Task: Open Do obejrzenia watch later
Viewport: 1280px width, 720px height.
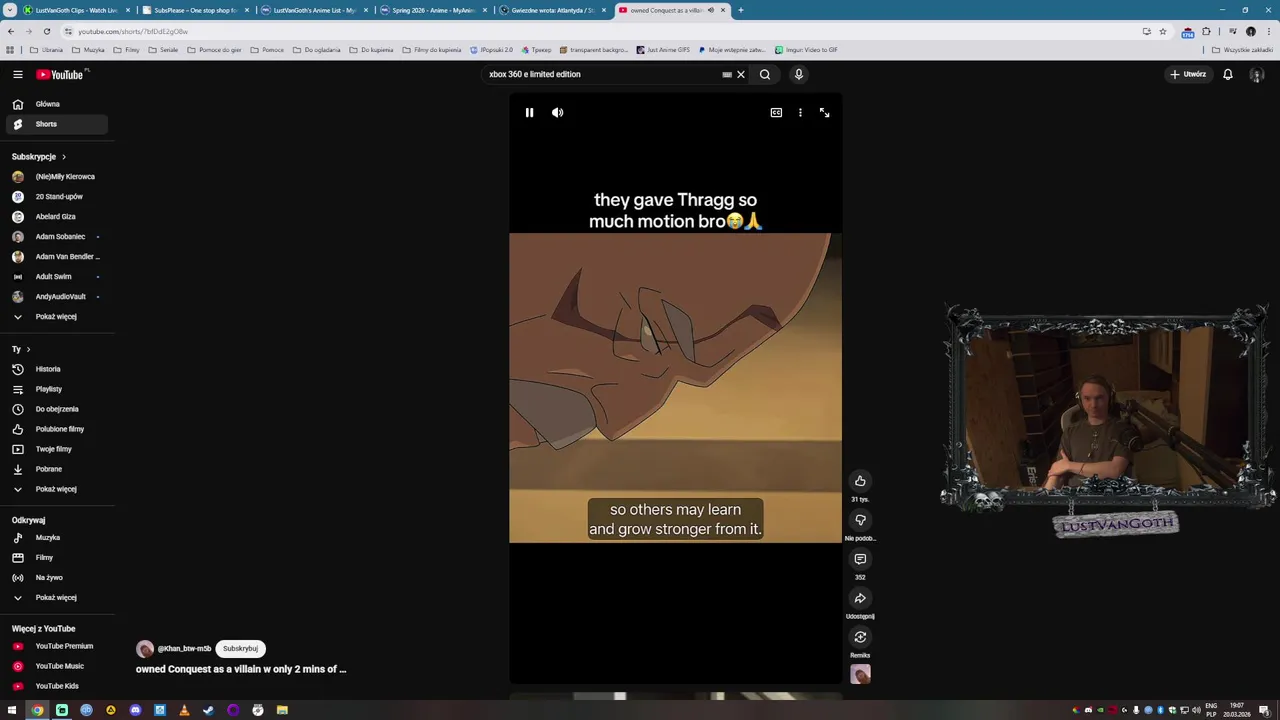Action: pyautogui.click(x=56, y=409)
